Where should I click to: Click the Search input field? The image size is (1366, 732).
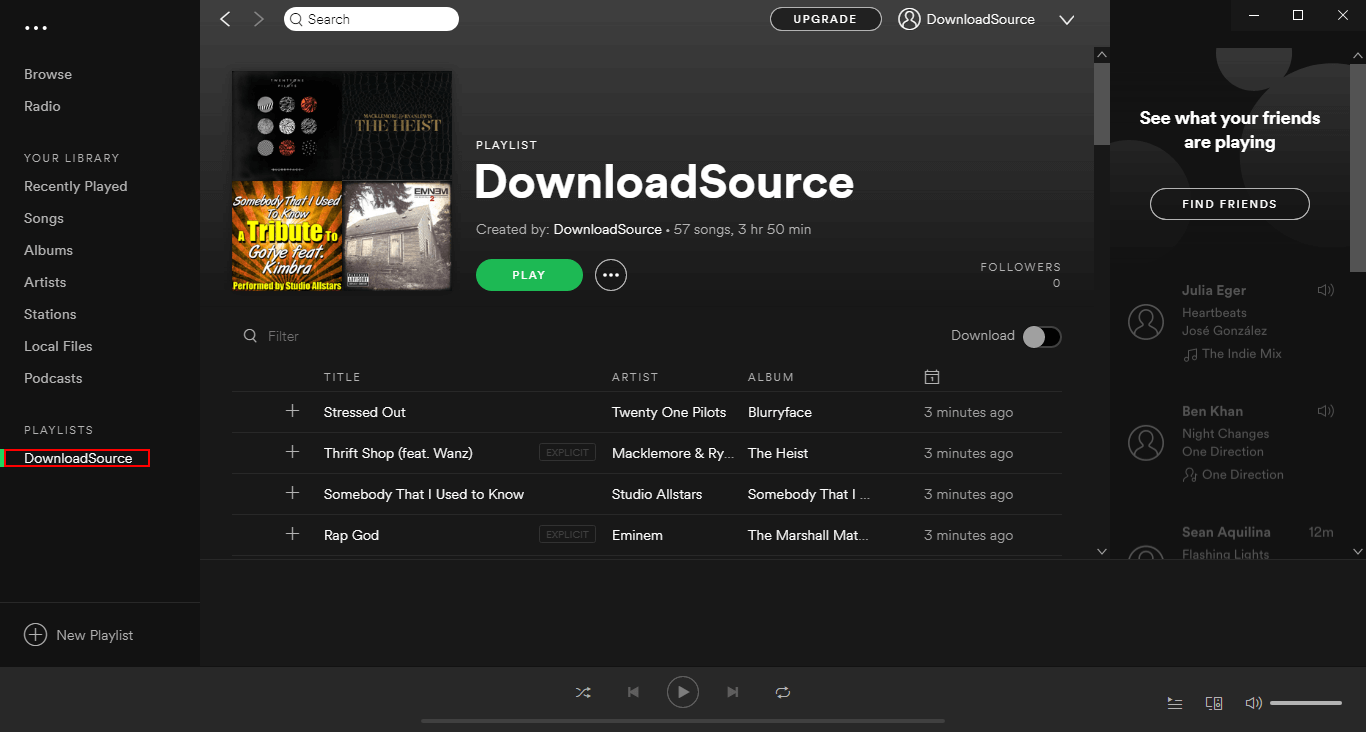click(x=371, y=19)
